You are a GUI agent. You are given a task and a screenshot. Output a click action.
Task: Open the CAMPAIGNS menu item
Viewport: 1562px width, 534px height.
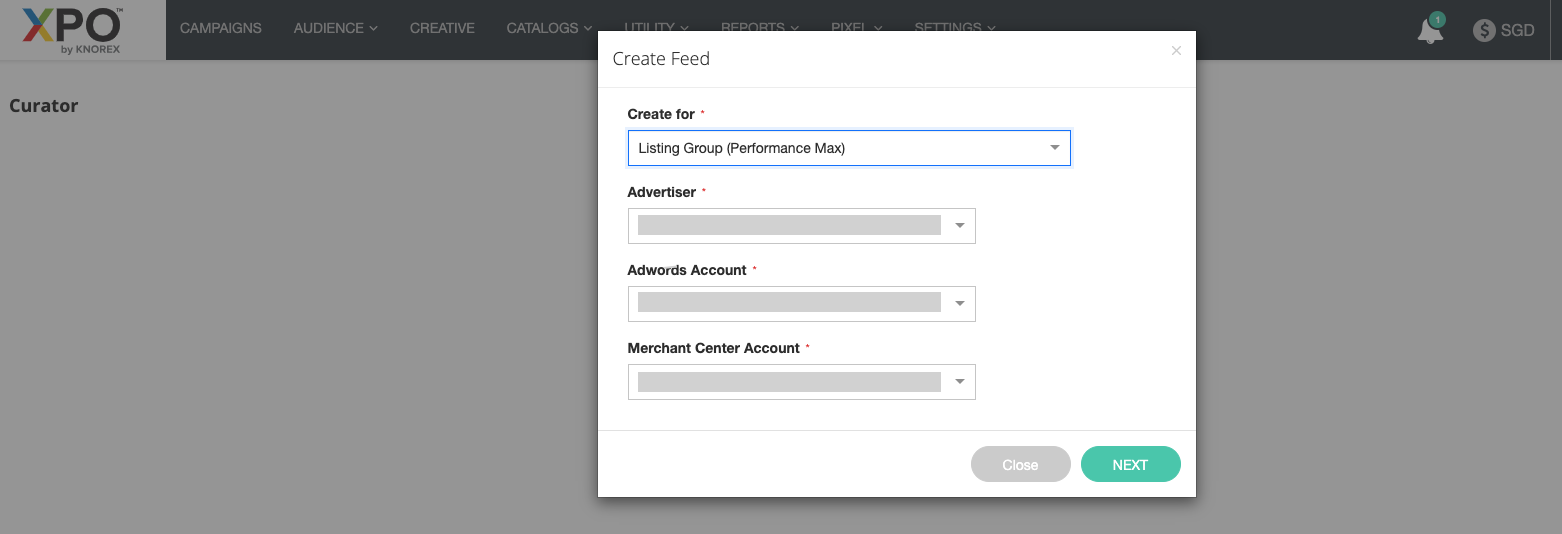(221, 28)
